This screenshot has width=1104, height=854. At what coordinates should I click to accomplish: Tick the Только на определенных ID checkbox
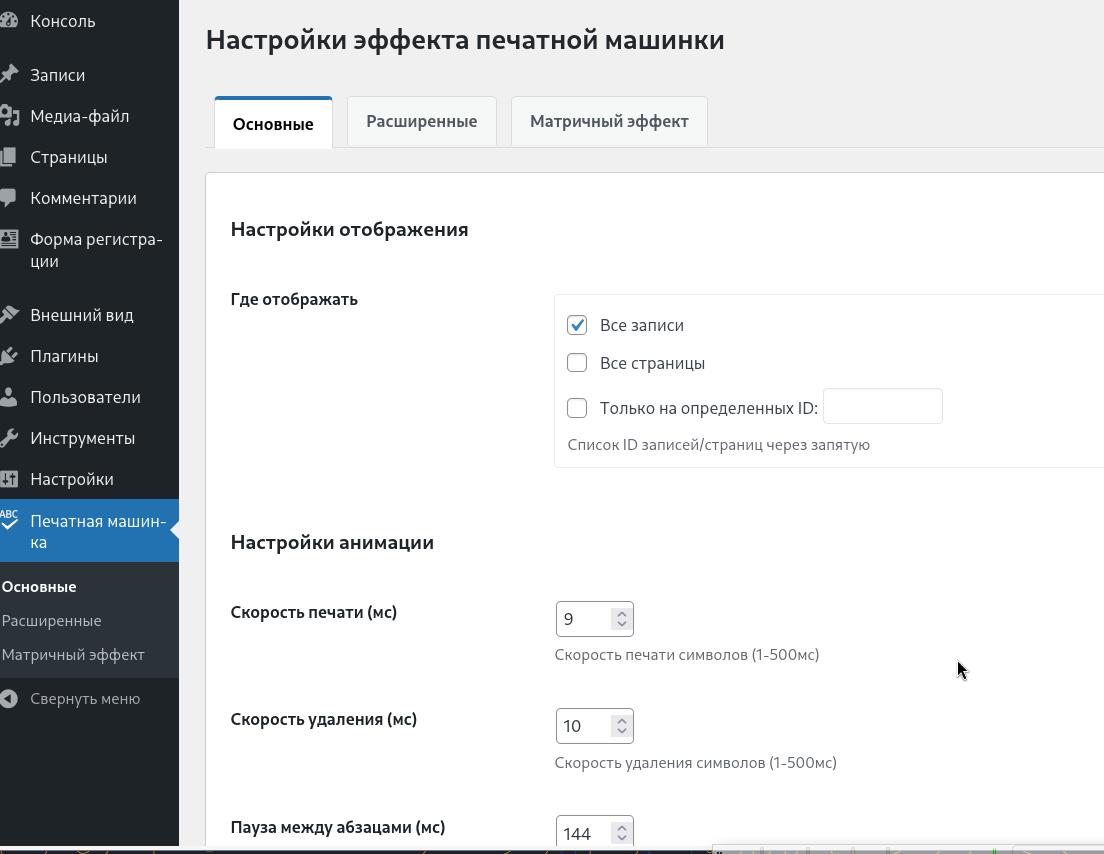tap(577, 408)
